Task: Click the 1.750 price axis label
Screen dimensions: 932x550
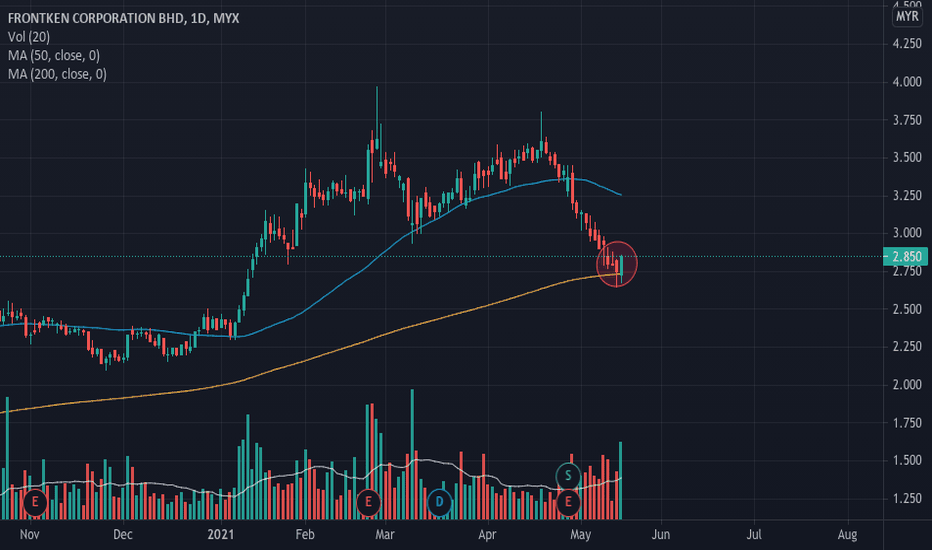Action: click(x=907, y=423)
